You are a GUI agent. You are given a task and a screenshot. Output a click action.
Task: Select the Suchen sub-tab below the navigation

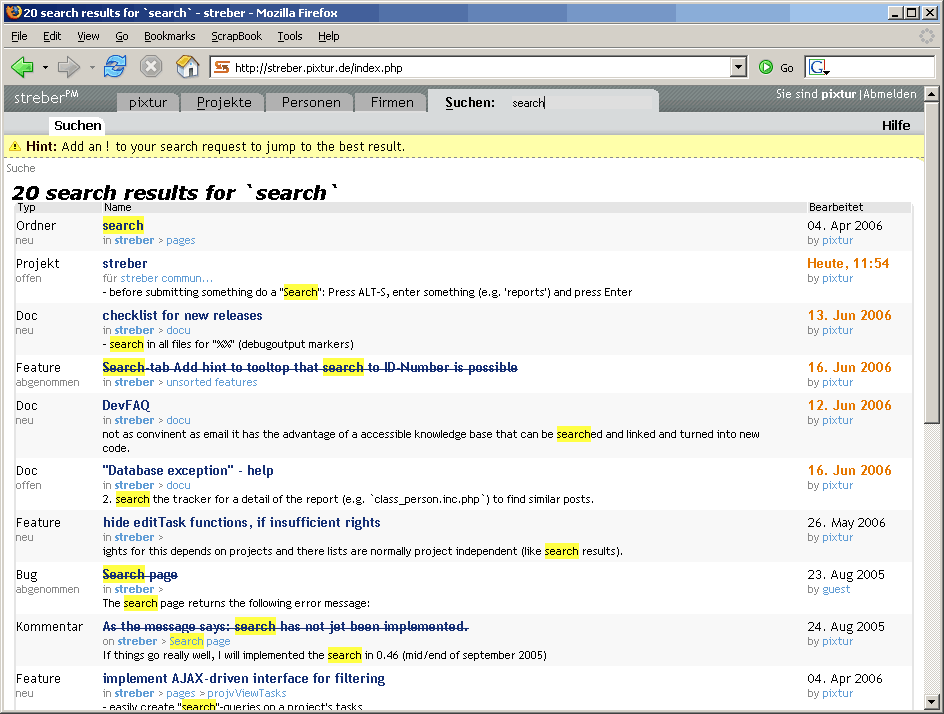[x=78, y=125]
